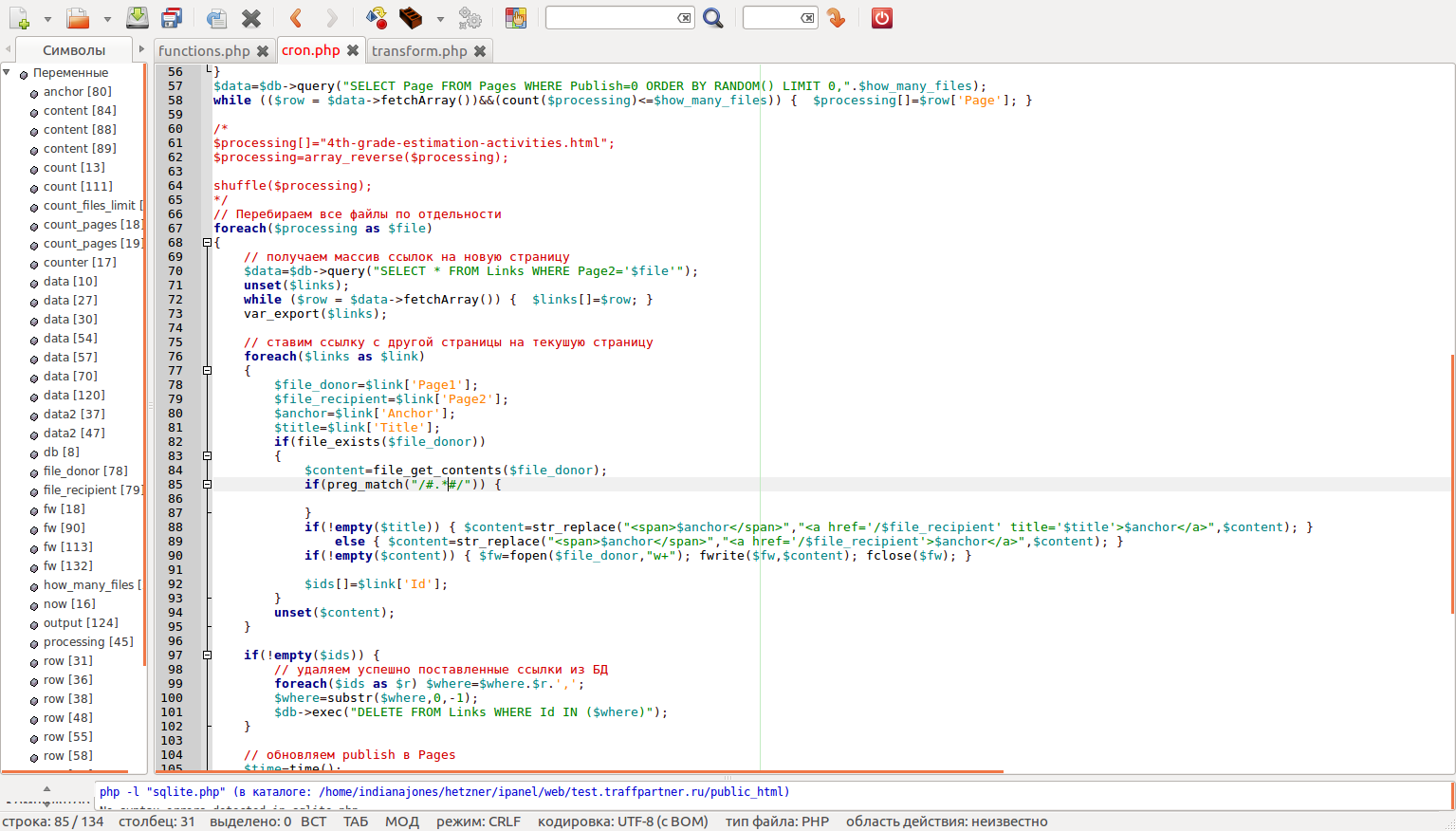Show the next sidebar tab using the right arrow

pos(141,49)
